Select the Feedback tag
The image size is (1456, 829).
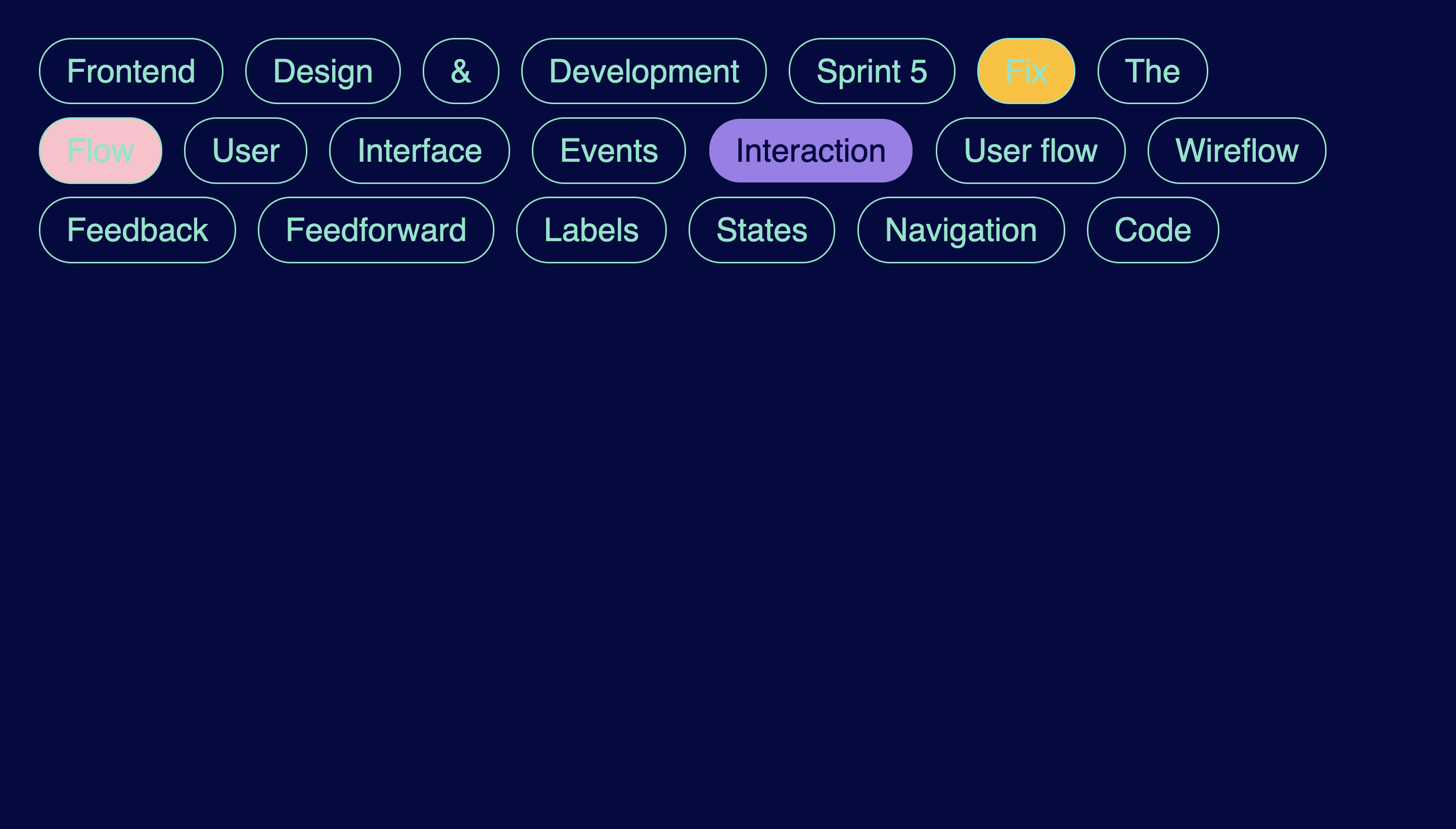tap(136, 230)
